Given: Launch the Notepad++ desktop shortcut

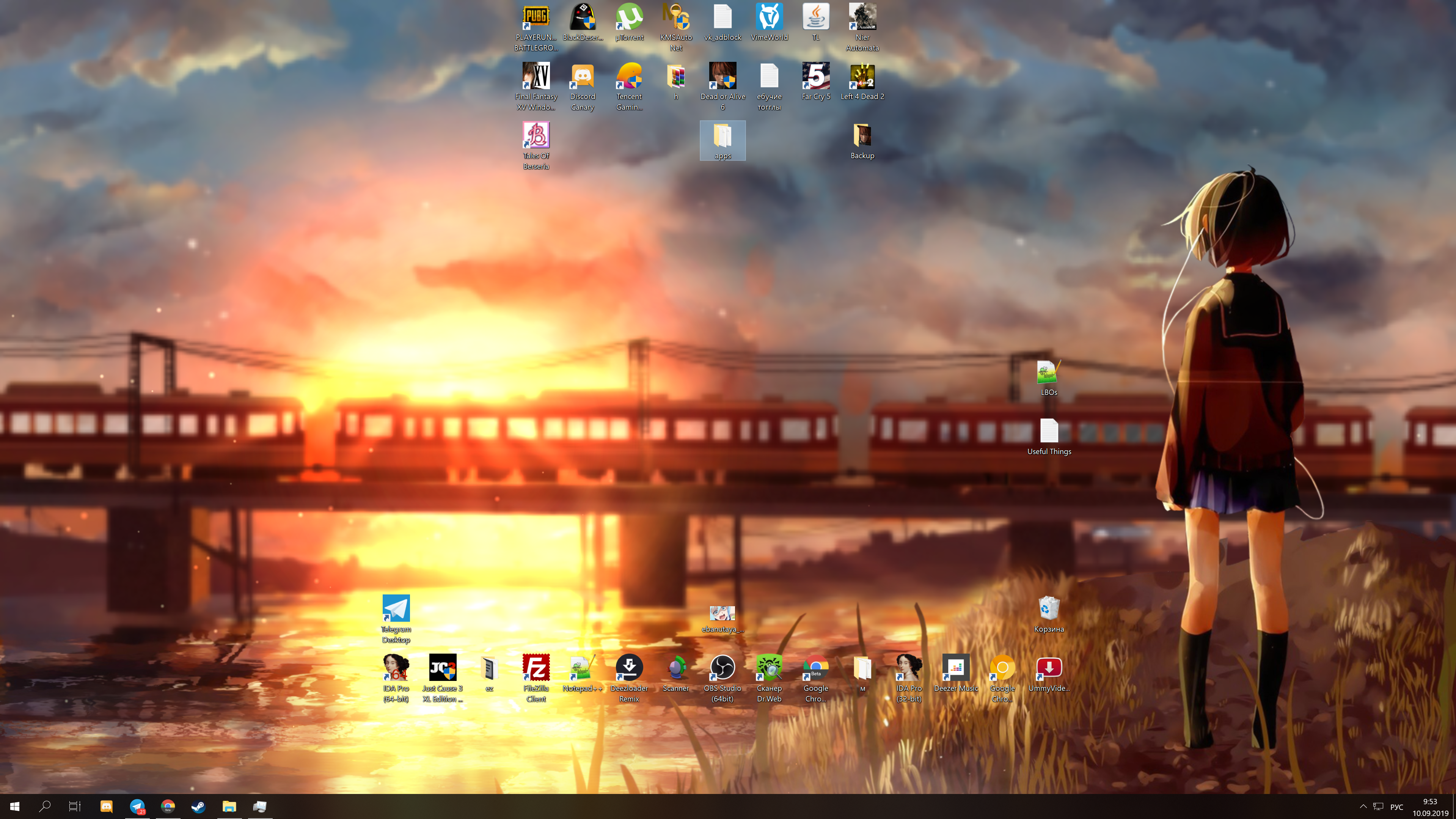Looking at the screenshot, I should tap(583, 673).
